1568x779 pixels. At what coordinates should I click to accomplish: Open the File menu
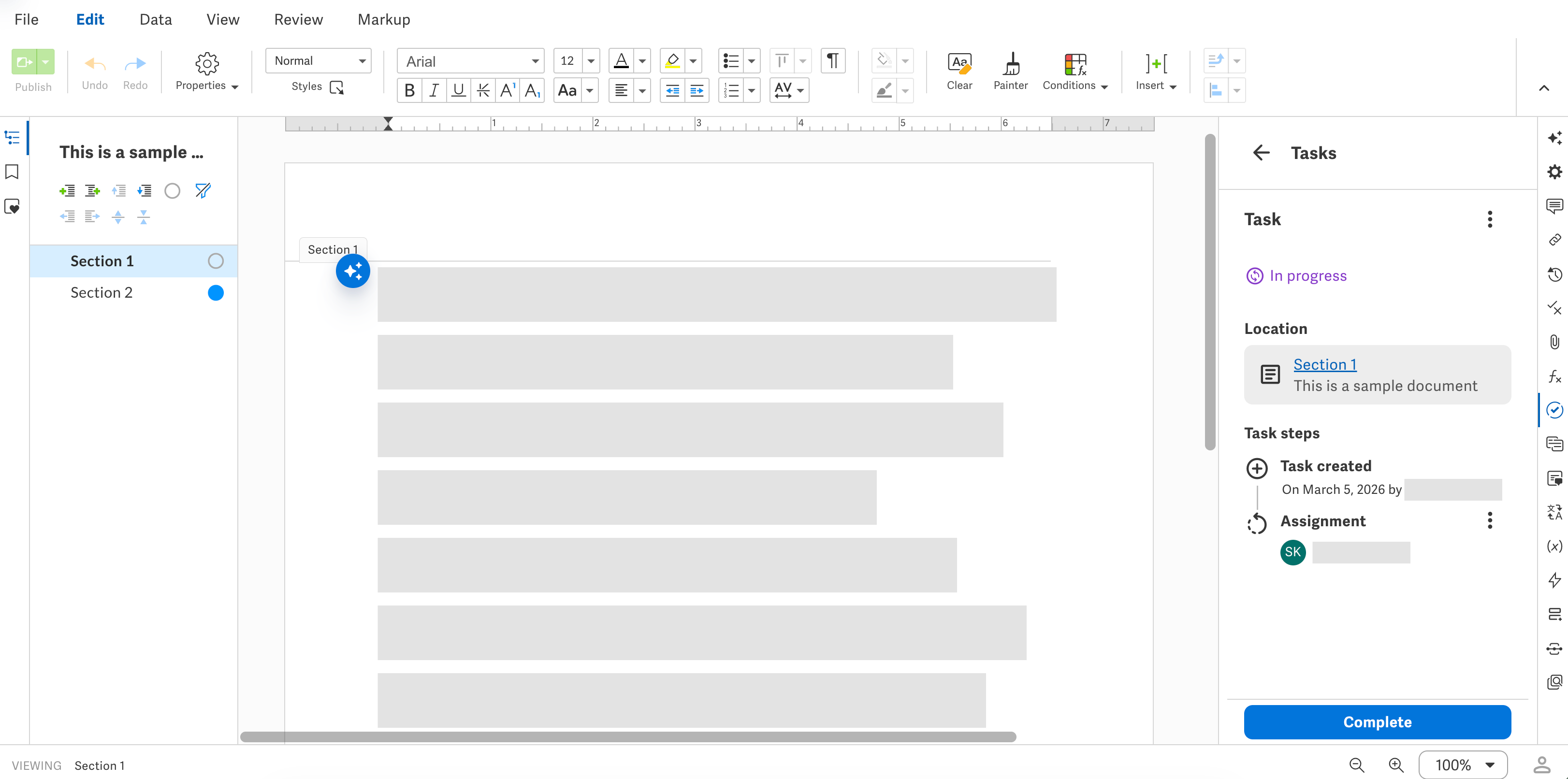26,19
